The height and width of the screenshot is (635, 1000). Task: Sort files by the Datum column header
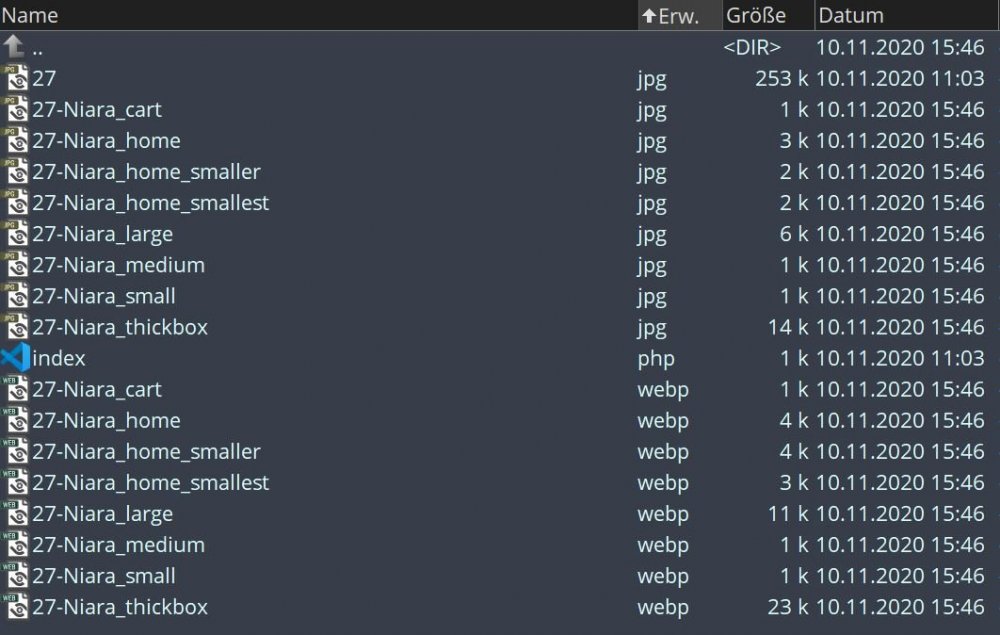coord(850,15)
